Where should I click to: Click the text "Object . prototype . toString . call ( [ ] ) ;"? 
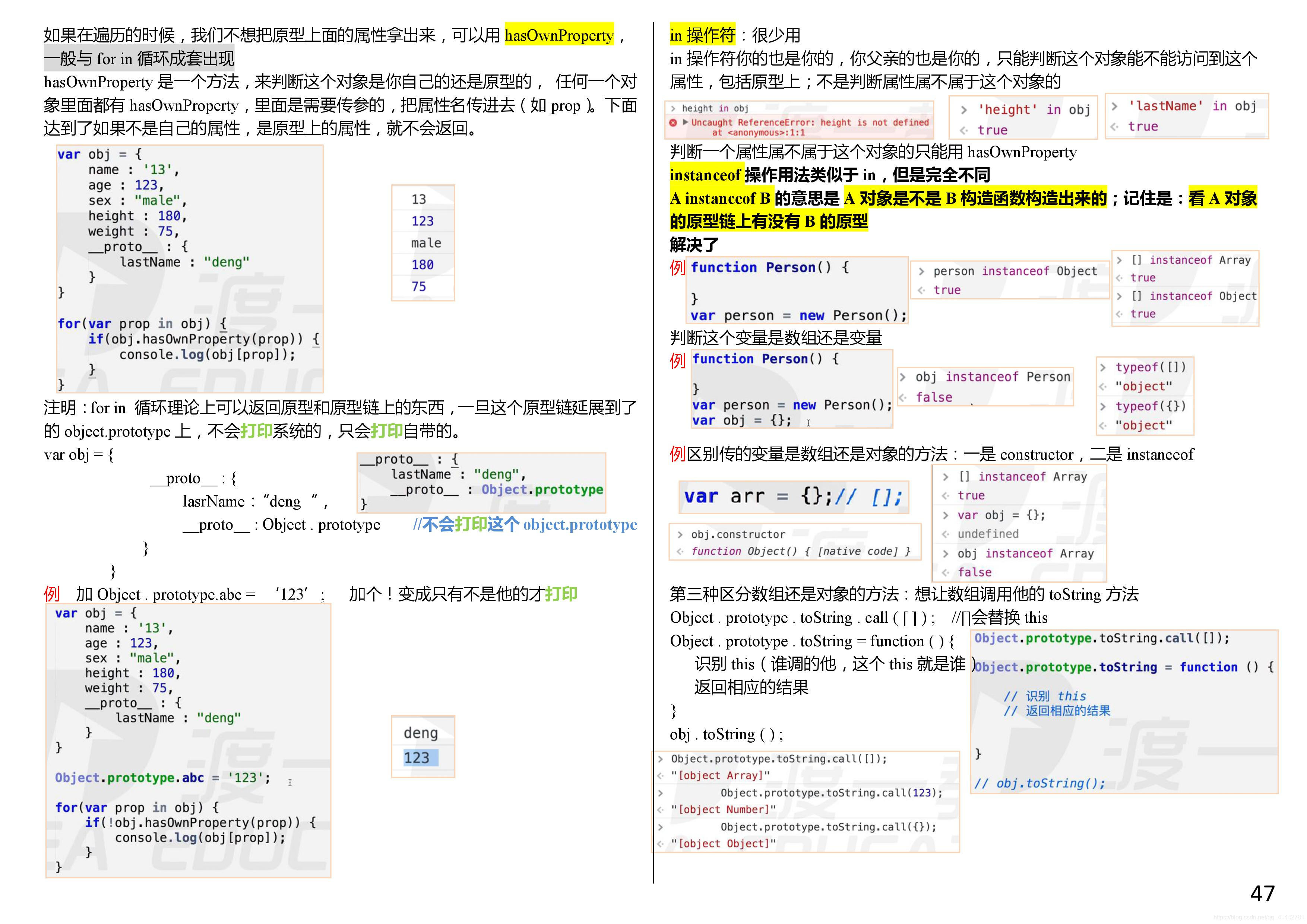803,618
